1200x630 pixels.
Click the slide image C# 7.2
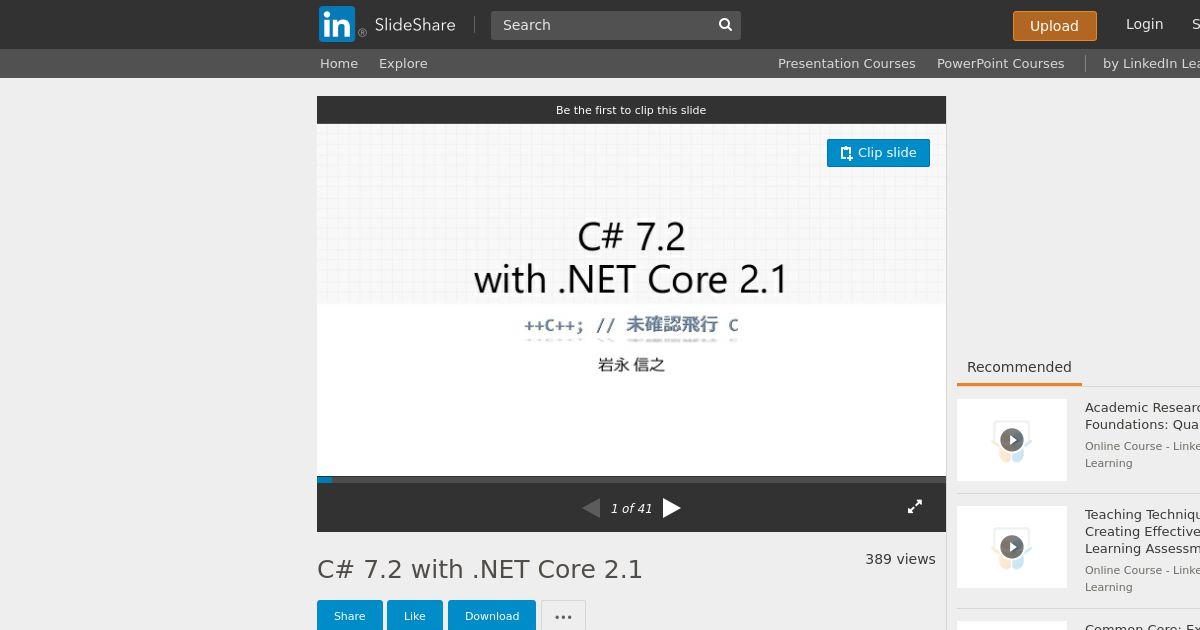(x=631, y=300)
